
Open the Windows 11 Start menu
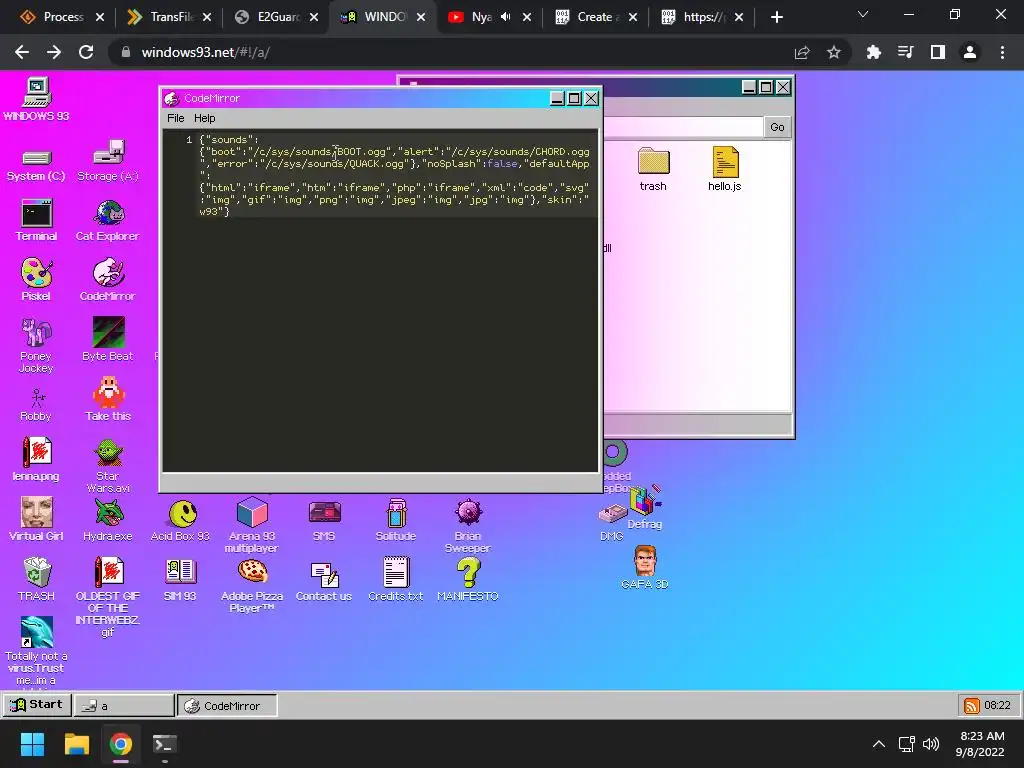pyautogui.click(x=32, y=744)
